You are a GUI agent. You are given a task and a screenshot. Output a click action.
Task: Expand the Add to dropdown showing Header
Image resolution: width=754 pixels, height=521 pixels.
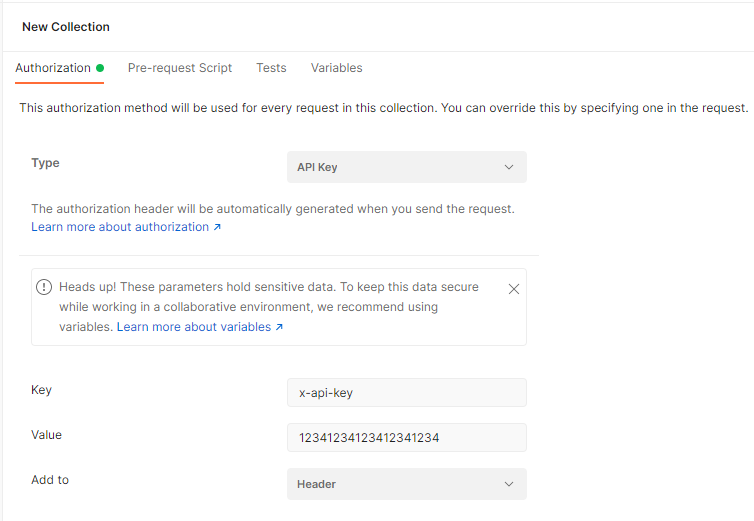click(x=406, y=484)
